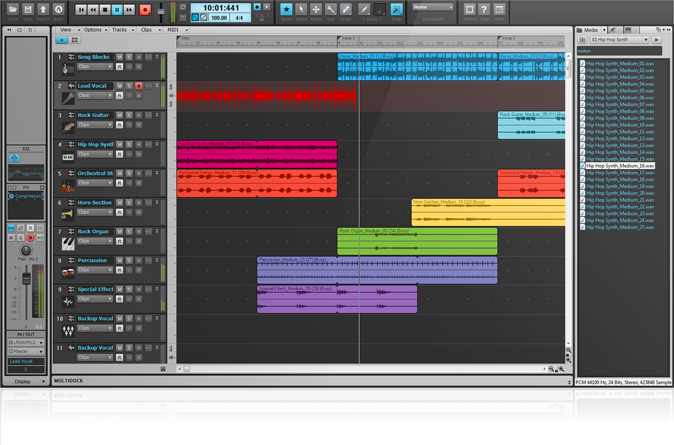Click the Burn disc icon
The width and height of the screenshot is (674, 445).
pyautogui.click(x=58, y=9)
